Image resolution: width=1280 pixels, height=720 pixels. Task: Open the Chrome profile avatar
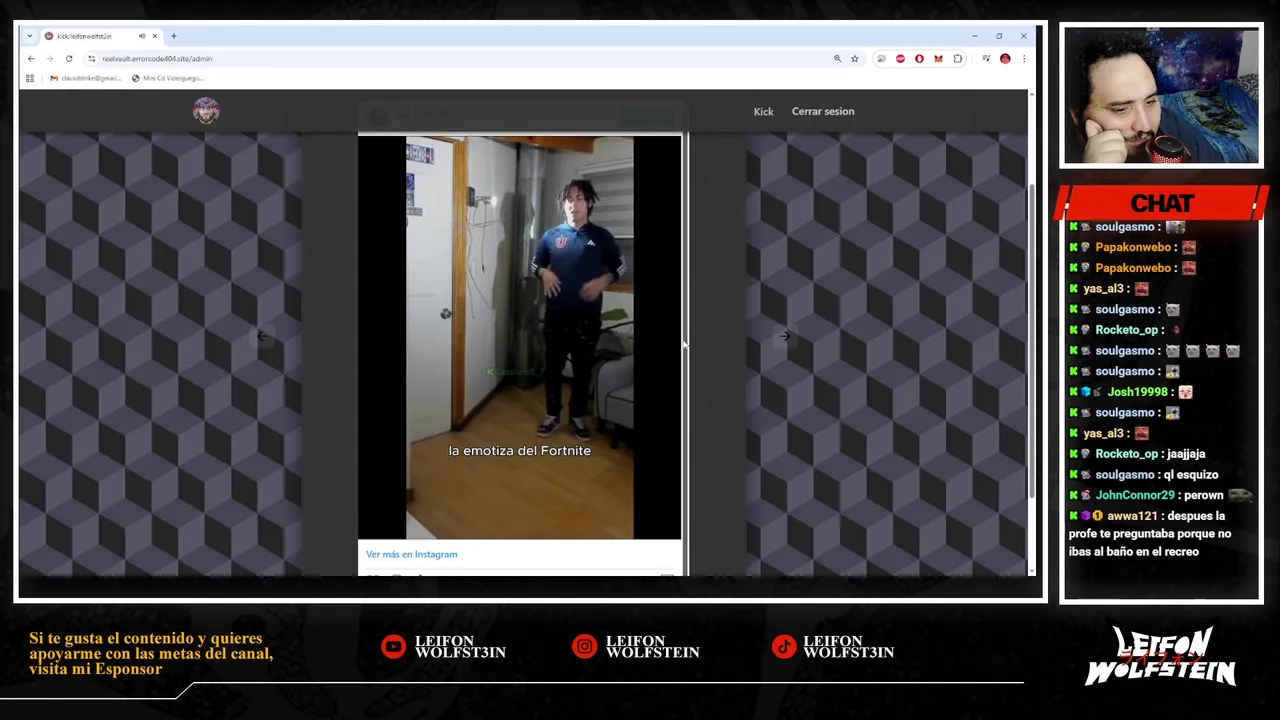pos(1005,59)
